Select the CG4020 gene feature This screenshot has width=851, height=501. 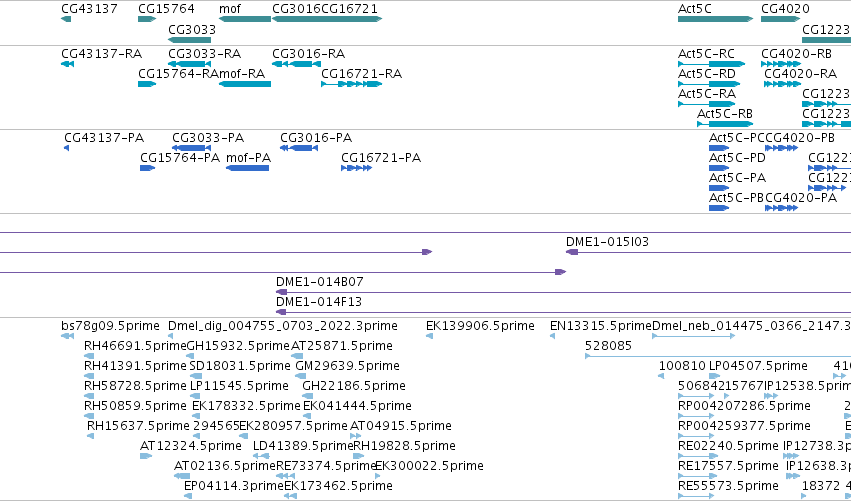point(780,19)
